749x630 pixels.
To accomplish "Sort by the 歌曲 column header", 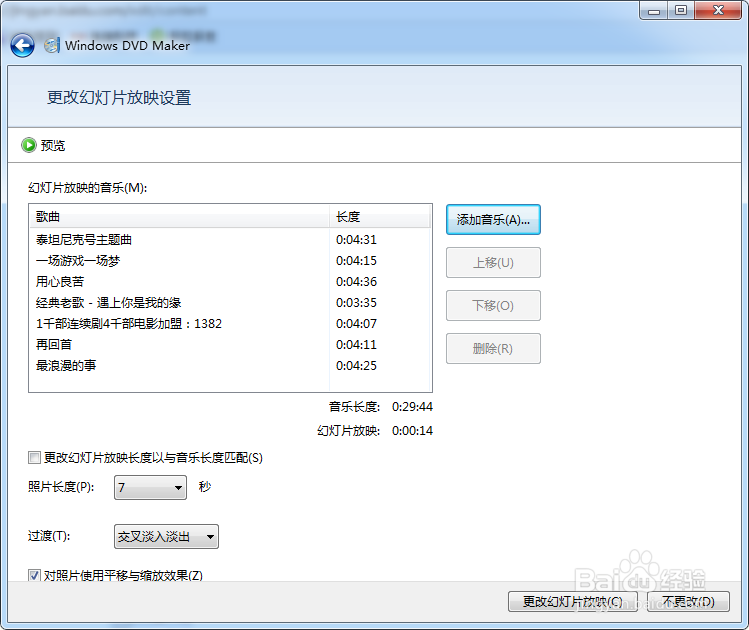I will point(179,216).
